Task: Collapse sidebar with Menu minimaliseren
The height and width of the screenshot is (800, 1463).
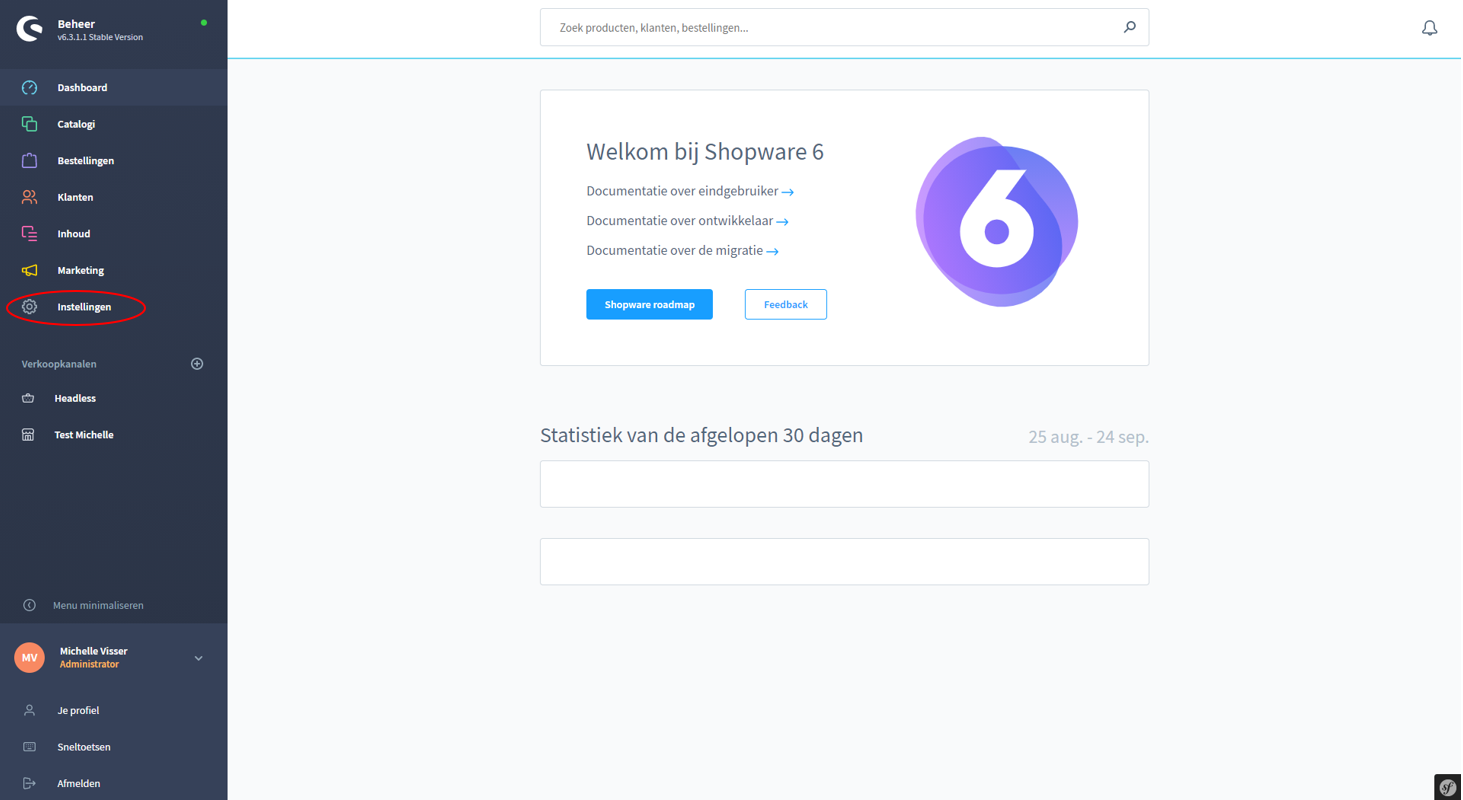Action: pyautogui.click(x=97, y=605)
